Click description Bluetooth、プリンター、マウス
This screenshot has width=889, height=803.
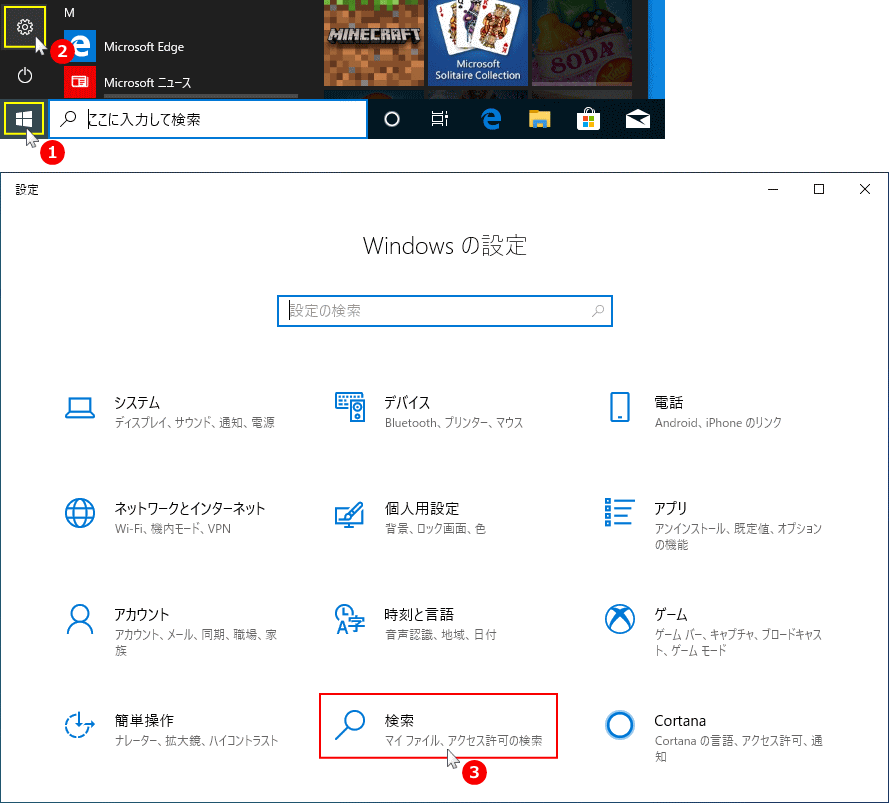[454, 422]
